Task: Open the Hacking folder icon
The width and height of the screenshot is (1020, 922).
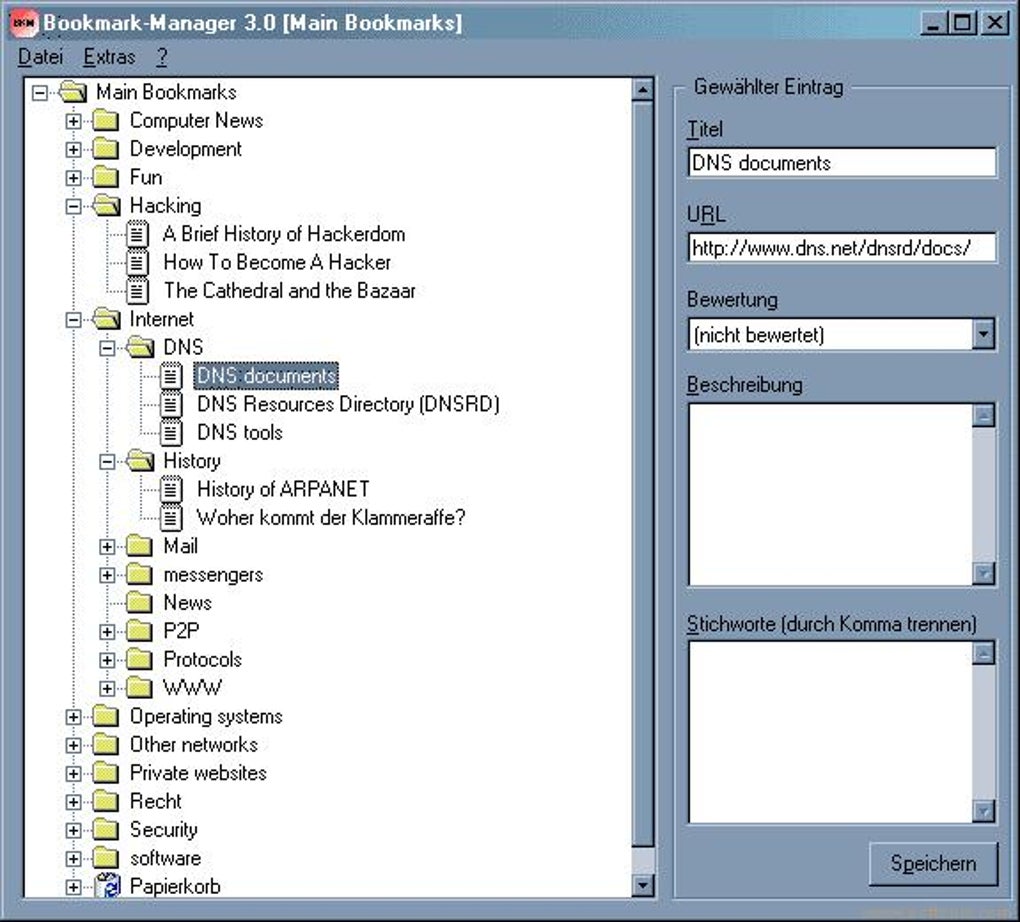Action: click(x=108, y=205)
